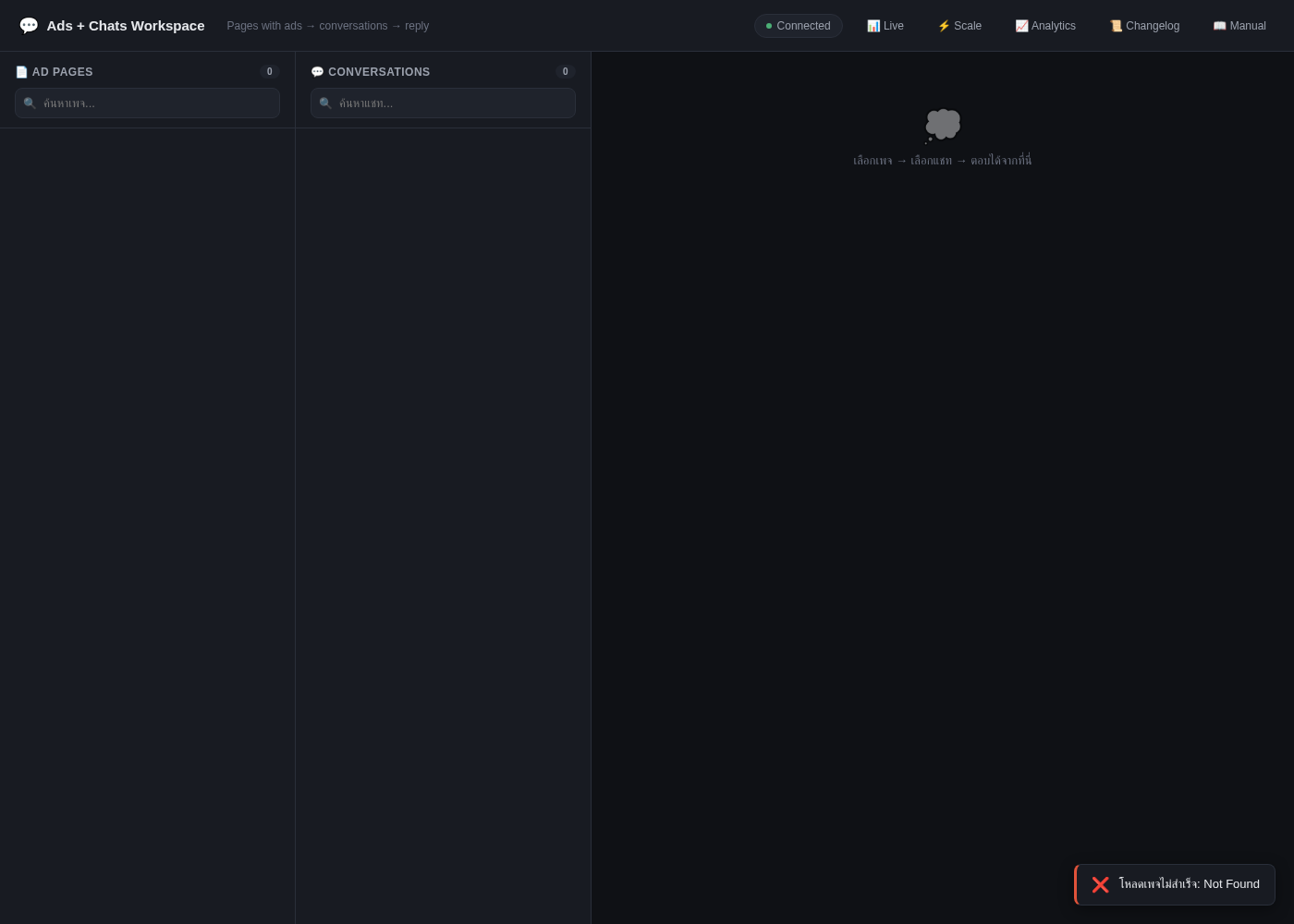Screen dimensions: 1294x924
Task: Open the Live view
Action: 885,26
